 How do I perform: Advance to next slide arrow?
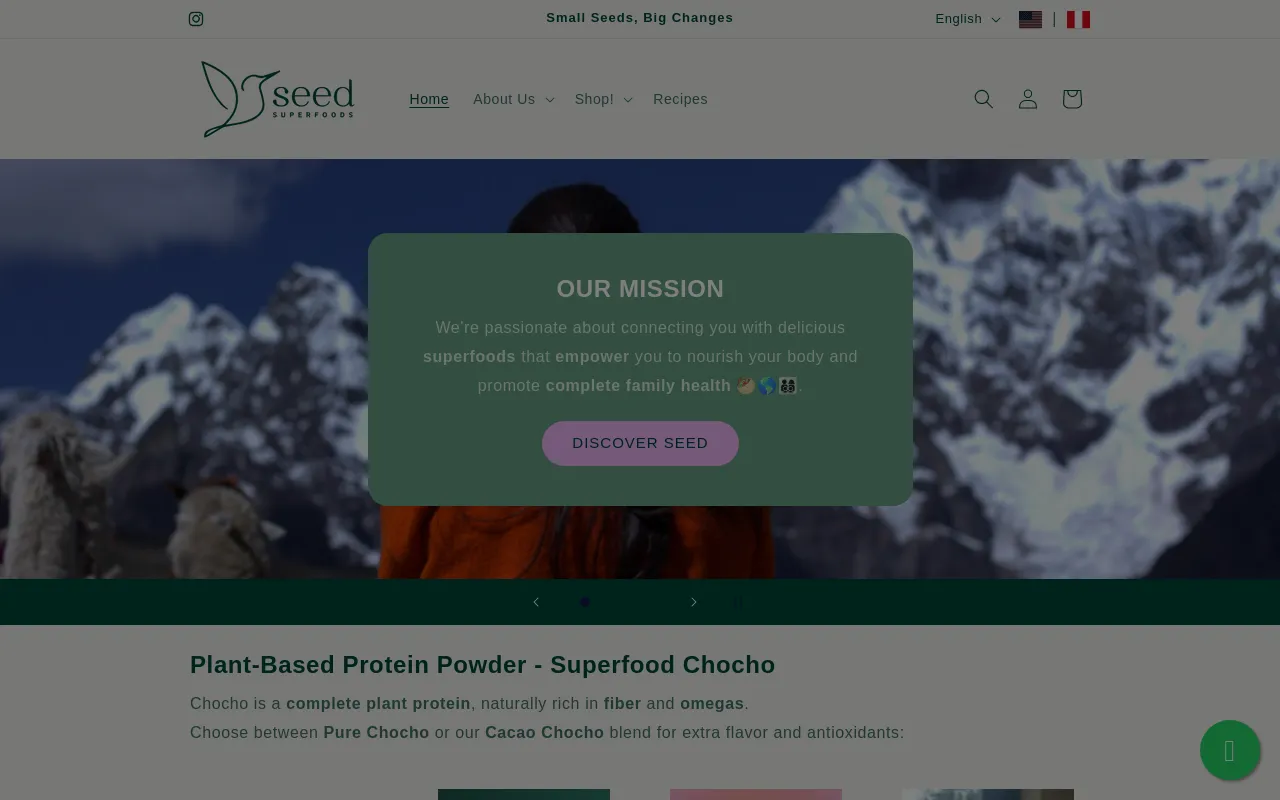click(693, 602)
